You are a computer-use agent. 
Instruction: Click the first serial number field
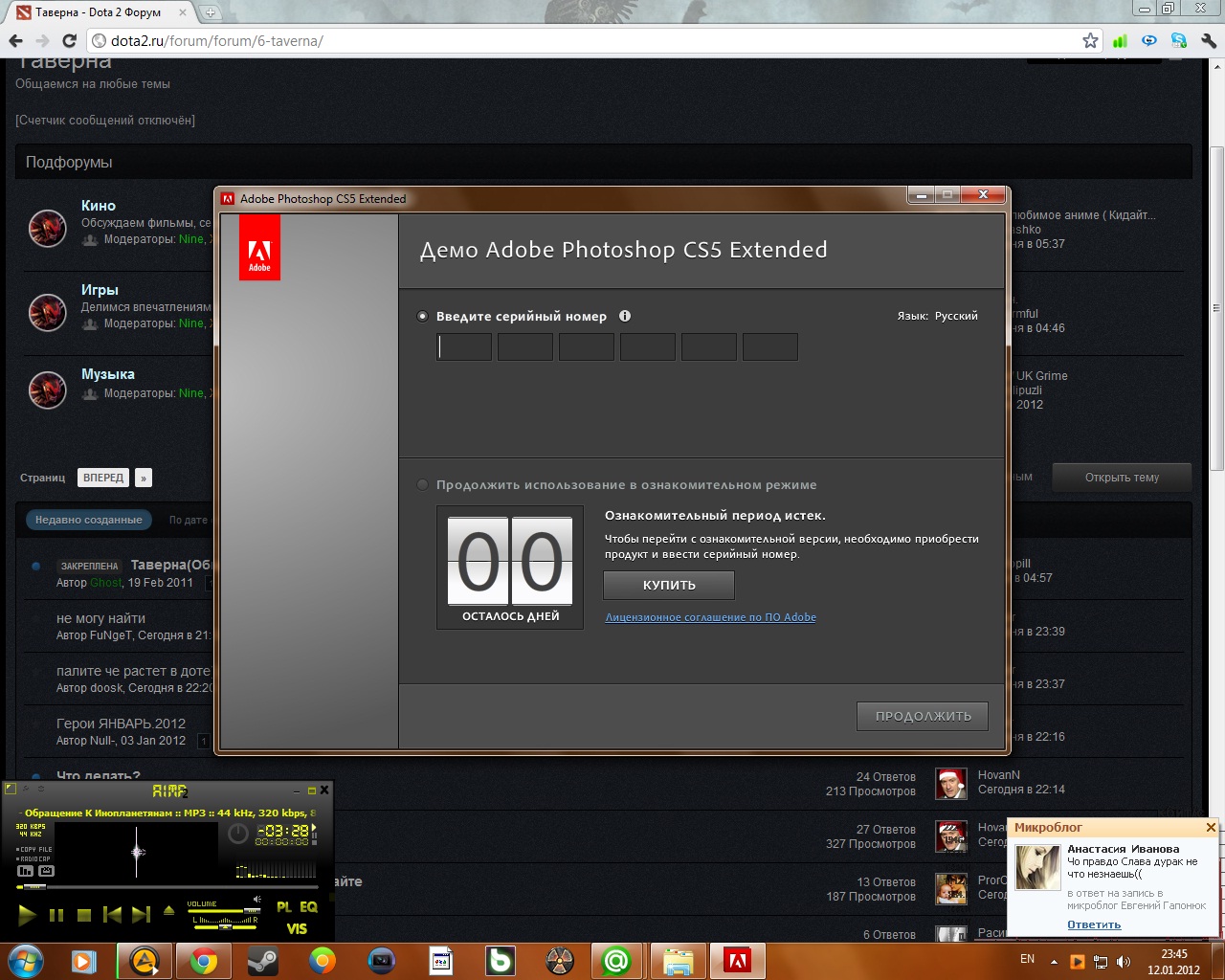(464, 346)
